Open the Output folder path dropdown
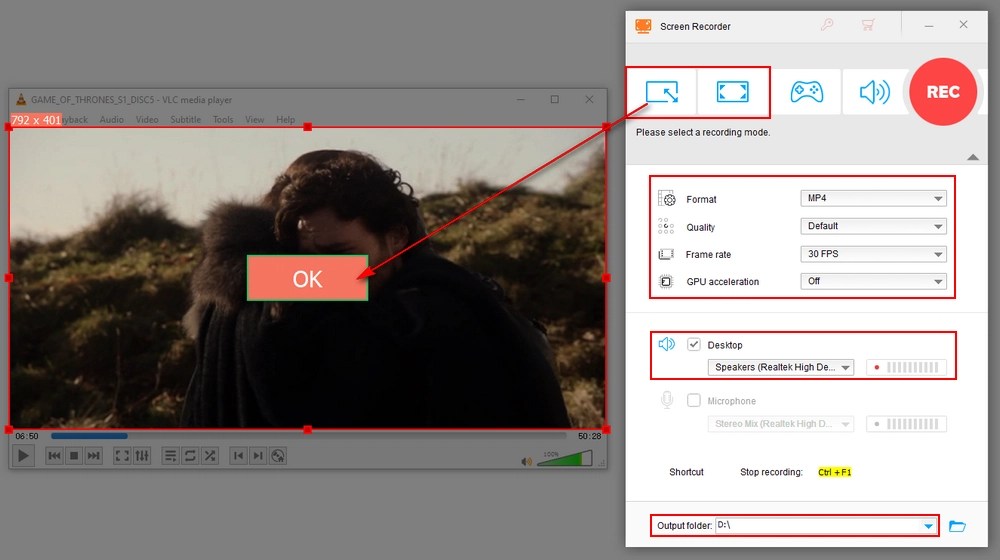Screen dimensions: 1000x560 coord(928,526)
